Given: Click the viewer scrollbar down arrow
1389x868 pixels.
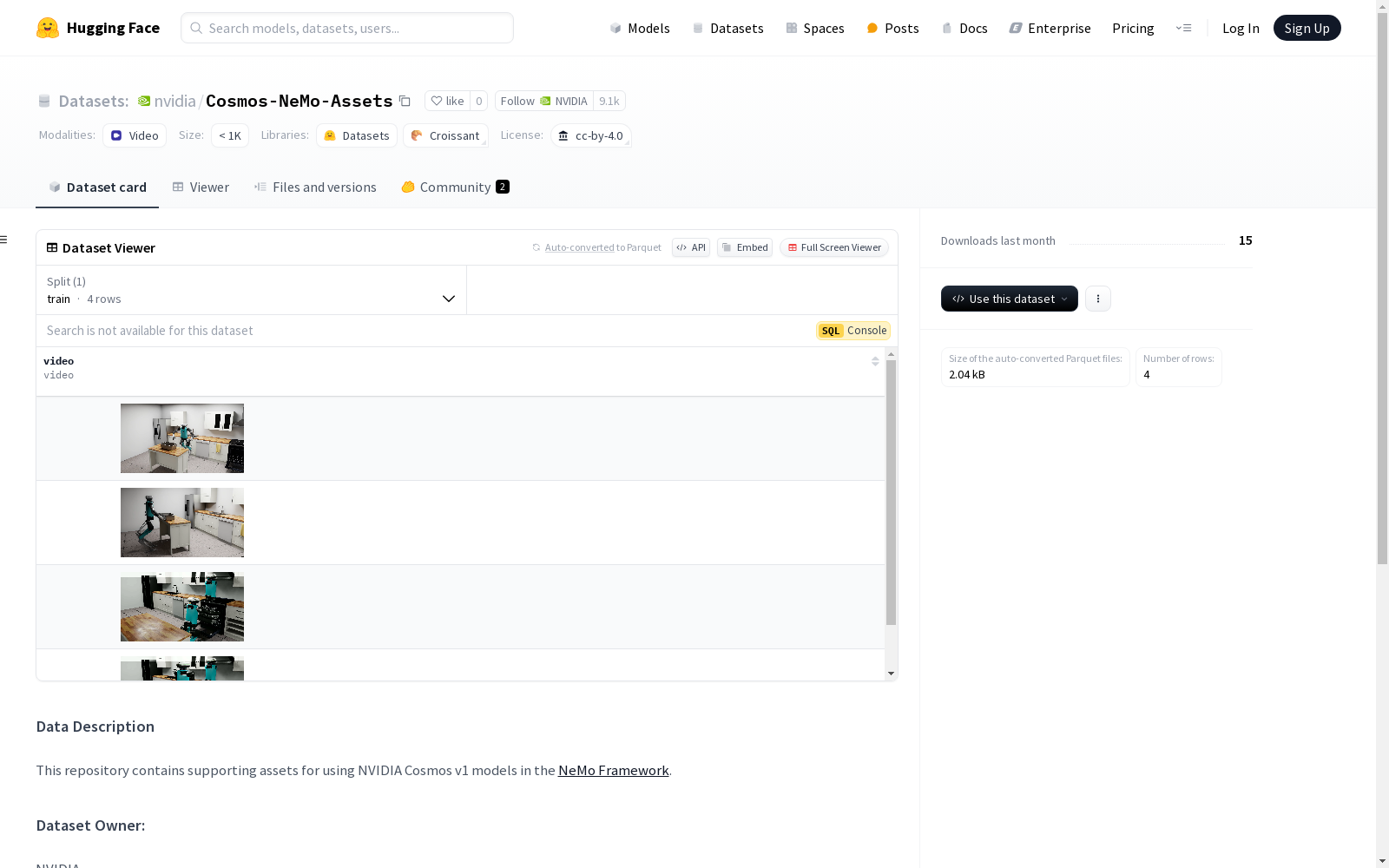Looking at the screenshot, I should click(x=891, y=674).
